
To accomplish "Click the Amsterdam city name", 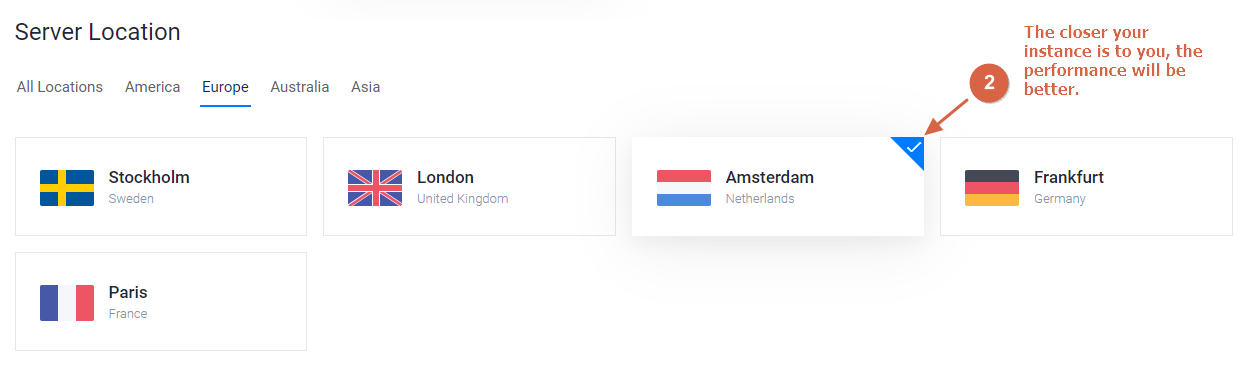I will (x=770, y=177).
